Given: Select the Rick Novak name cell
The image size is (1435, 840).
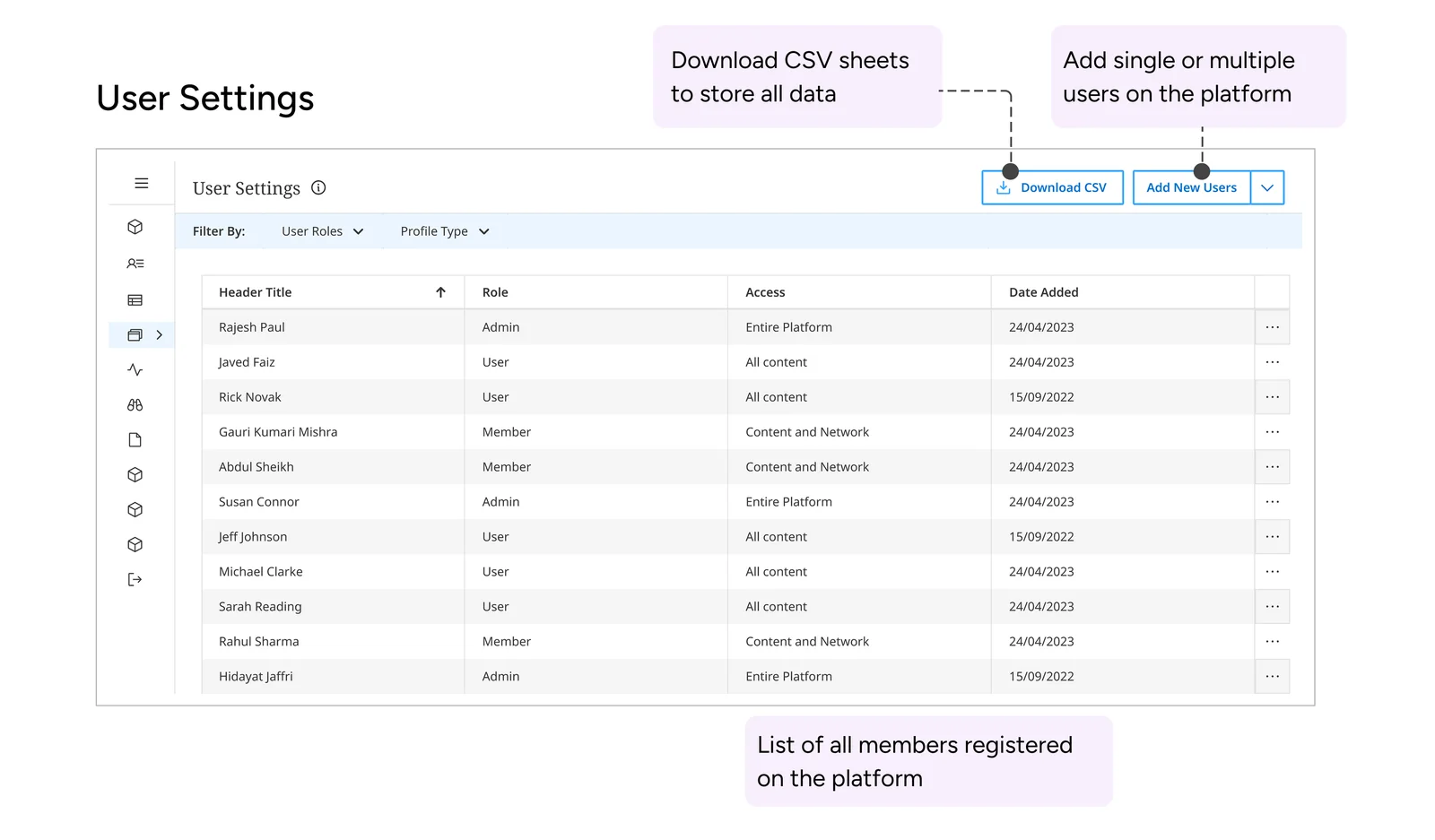Looking at the screenshot, I should [x=333, y=397].
